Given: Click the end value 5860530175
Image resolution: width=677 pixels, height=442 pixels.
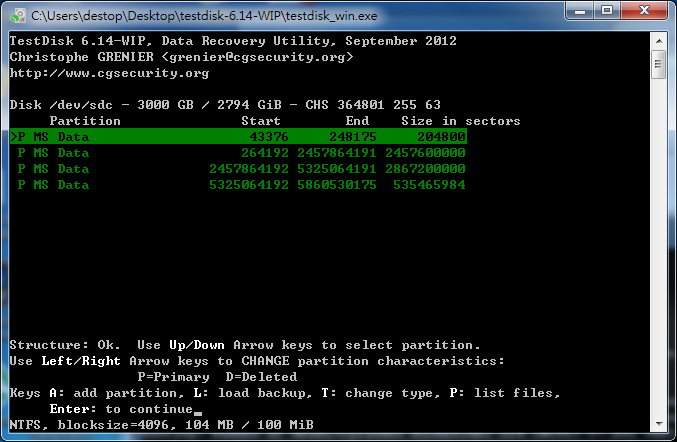Looking at the screenshot, I should click(337, 185).
